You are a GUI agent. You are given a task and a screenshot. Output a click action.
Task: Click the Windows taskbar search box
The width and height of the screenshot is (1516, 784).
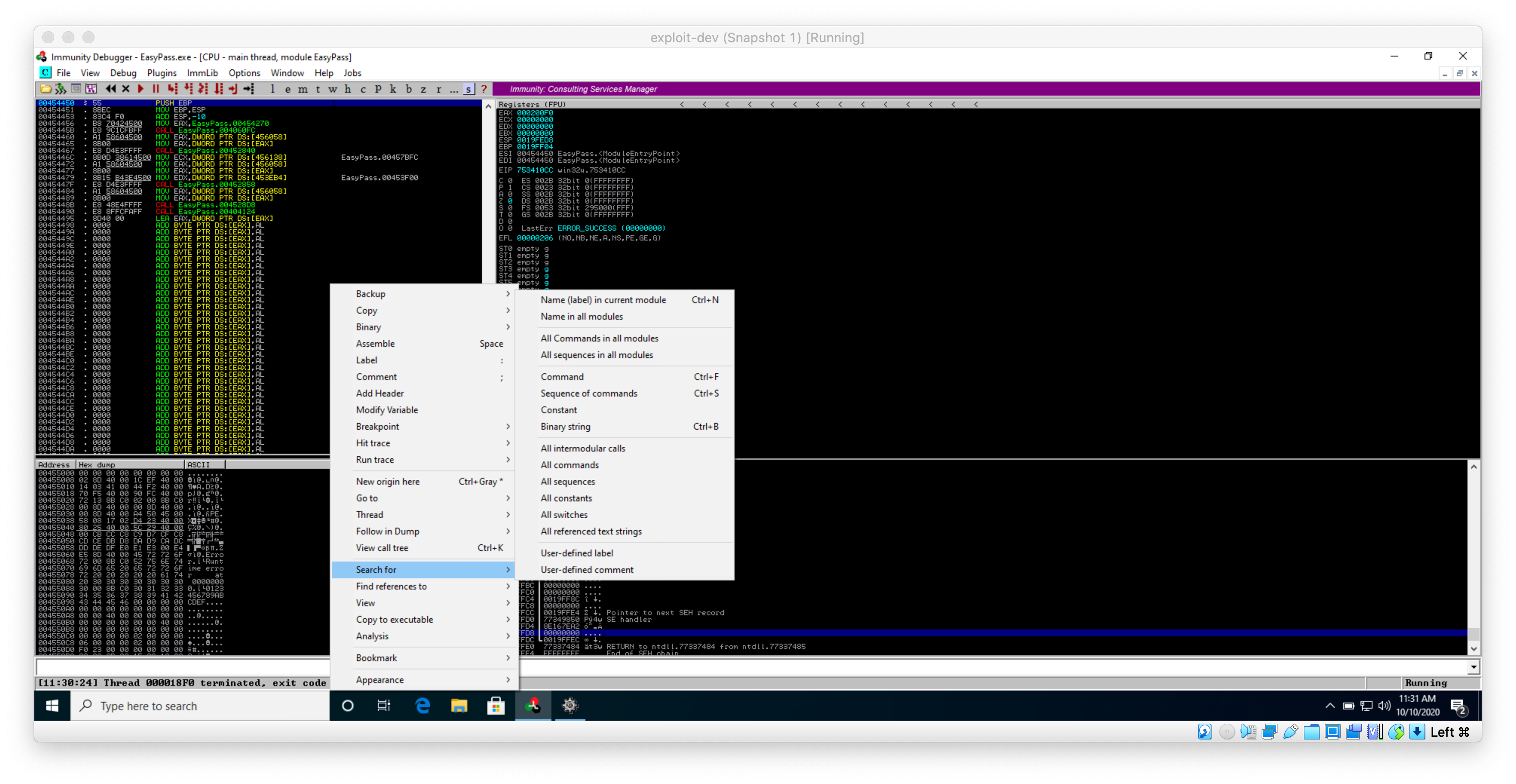[x=200, y=706]
